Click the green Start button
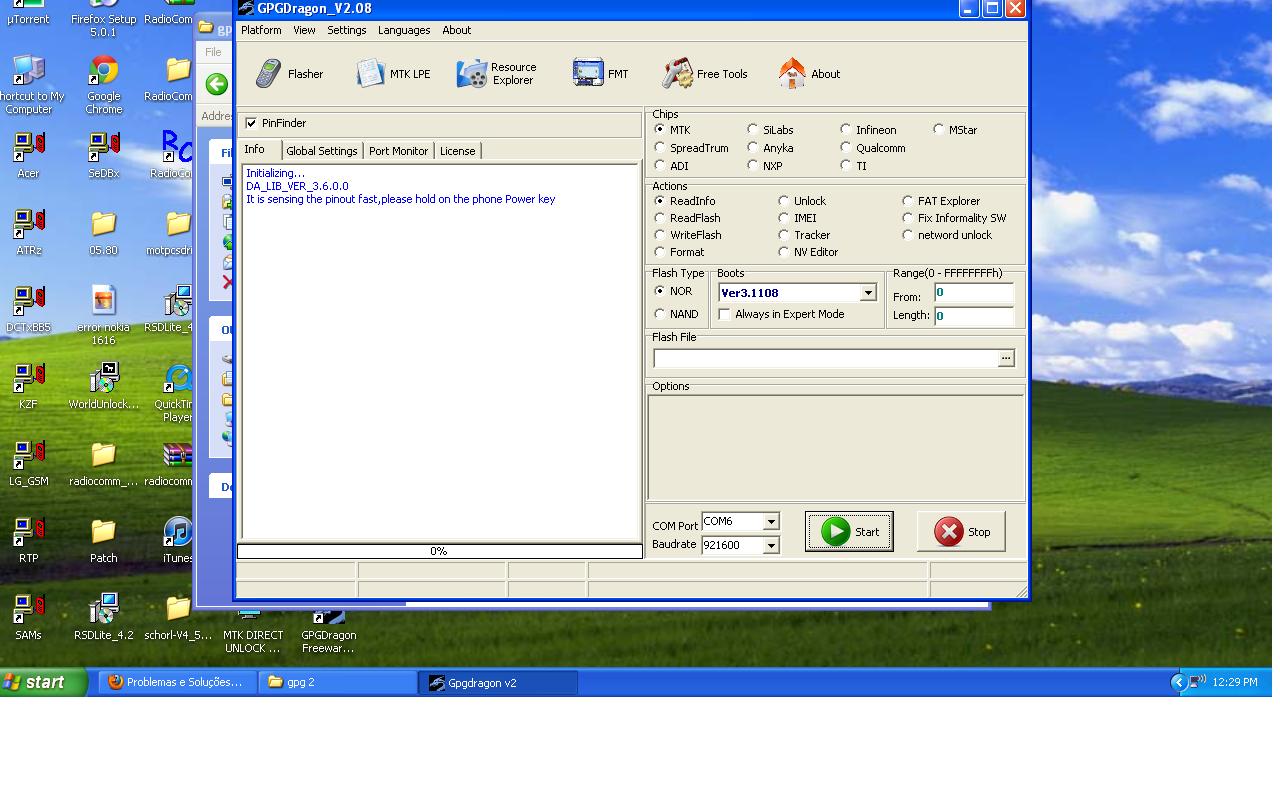 [x=849, y=532]
